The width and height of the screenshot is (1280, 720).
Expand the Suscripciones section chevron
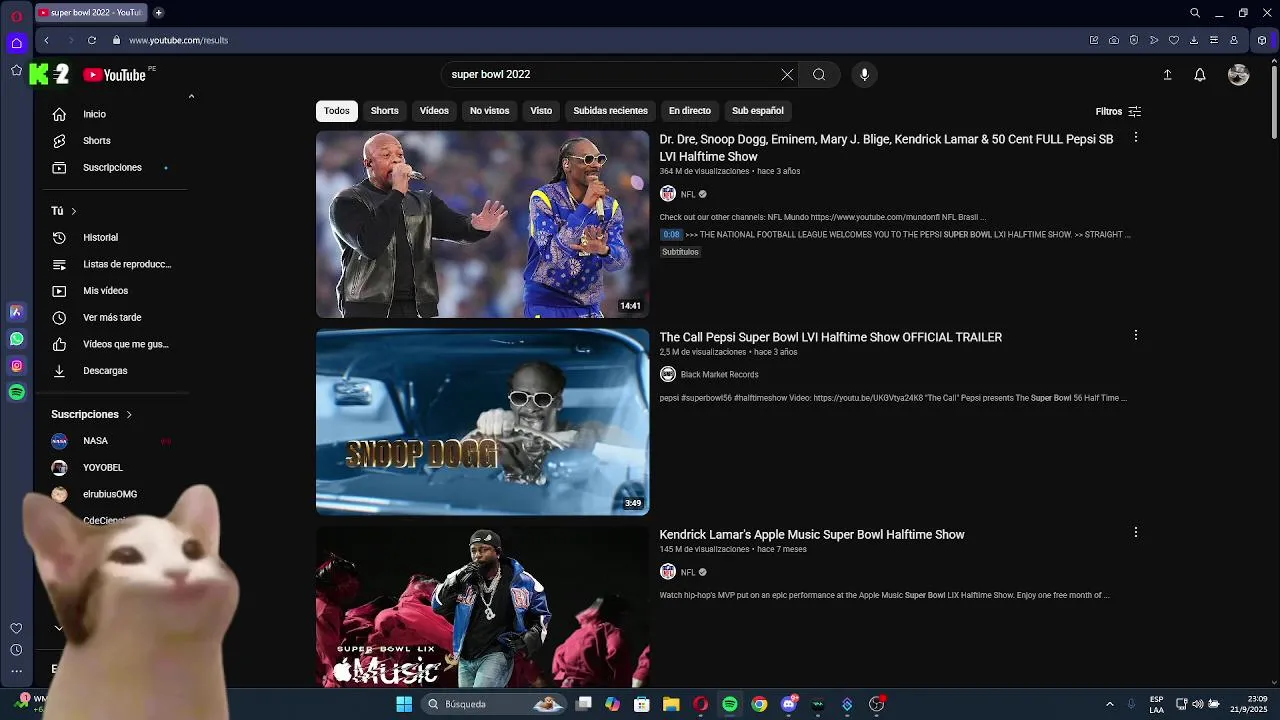[x=129, y=414]
